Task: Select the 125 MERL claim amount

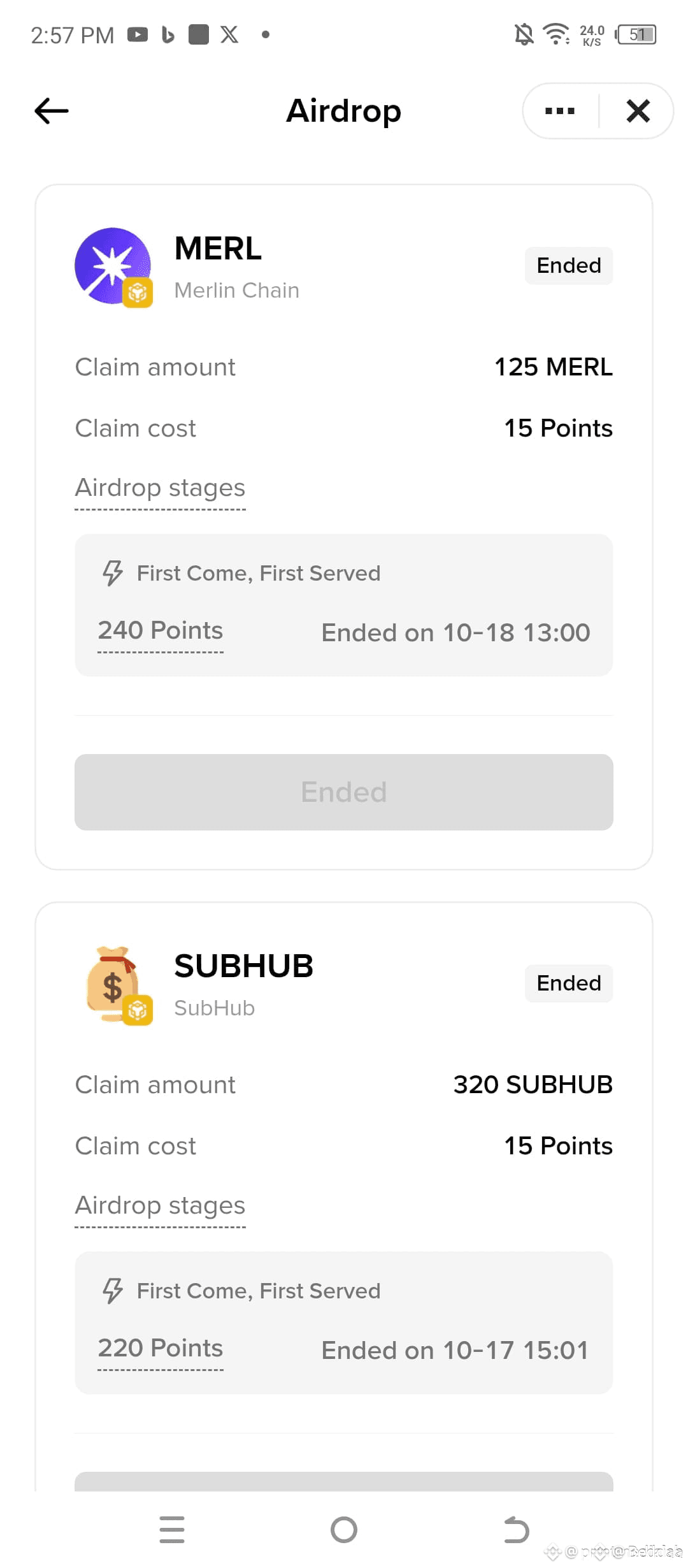Action: coord(554,367)
